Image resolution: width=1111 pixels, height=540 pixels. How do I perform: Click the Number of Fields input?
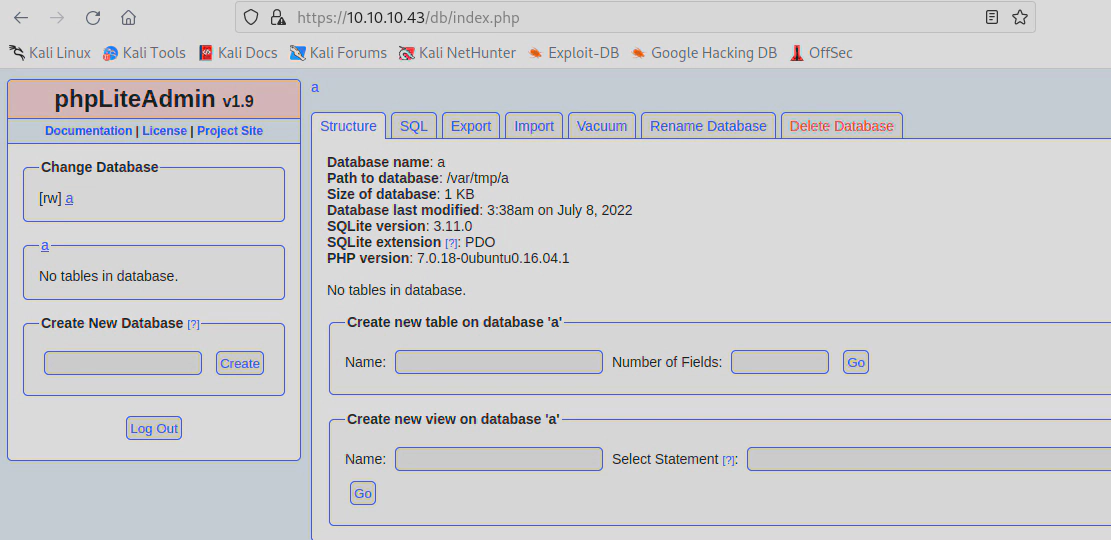point(779,362)
